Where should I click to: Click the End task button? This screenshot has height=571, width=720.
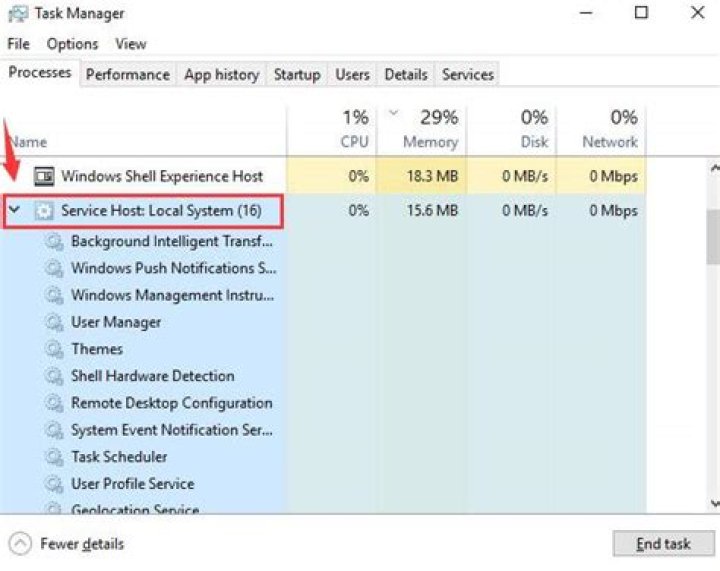(x=664, y=544)
